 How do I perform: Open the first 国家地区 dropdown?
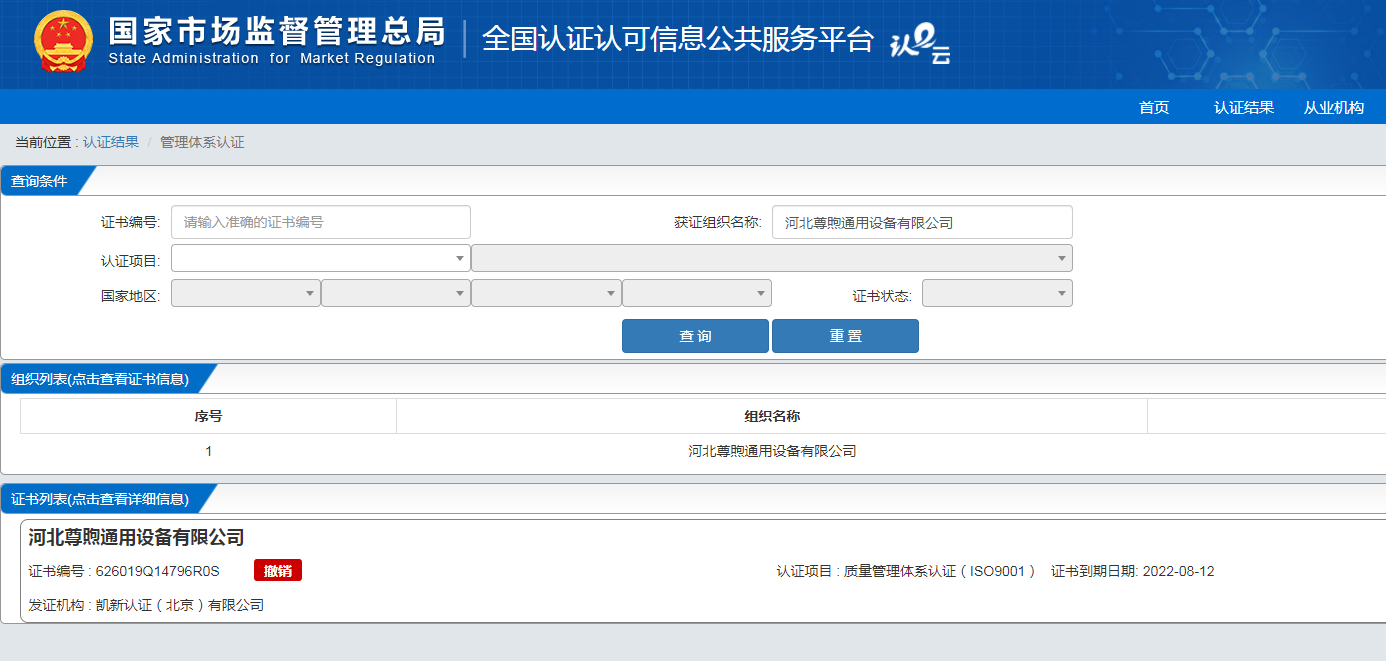point(246,293)
